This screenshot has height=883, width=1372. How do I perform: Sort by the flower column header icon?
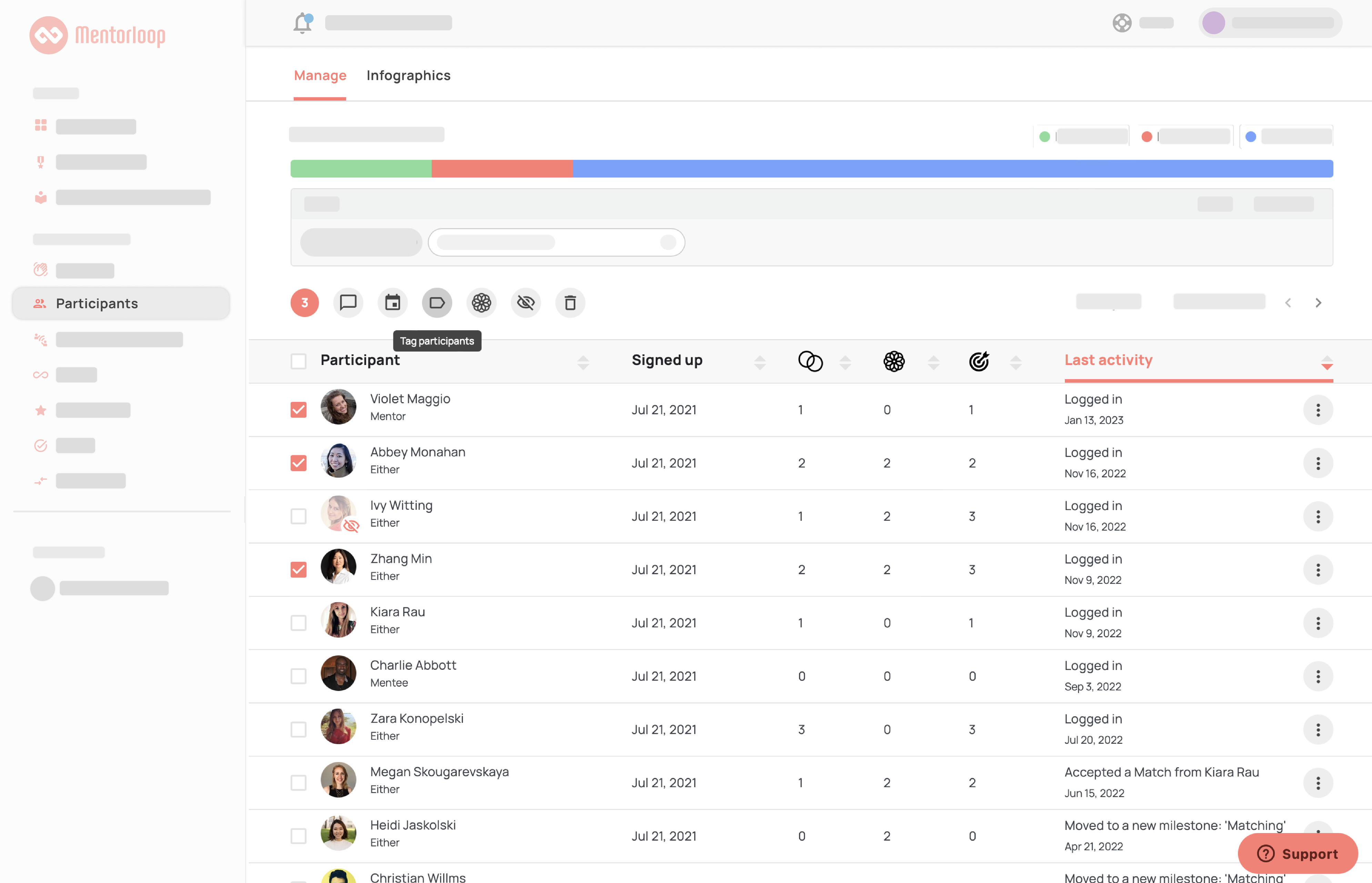coord(894,361)
